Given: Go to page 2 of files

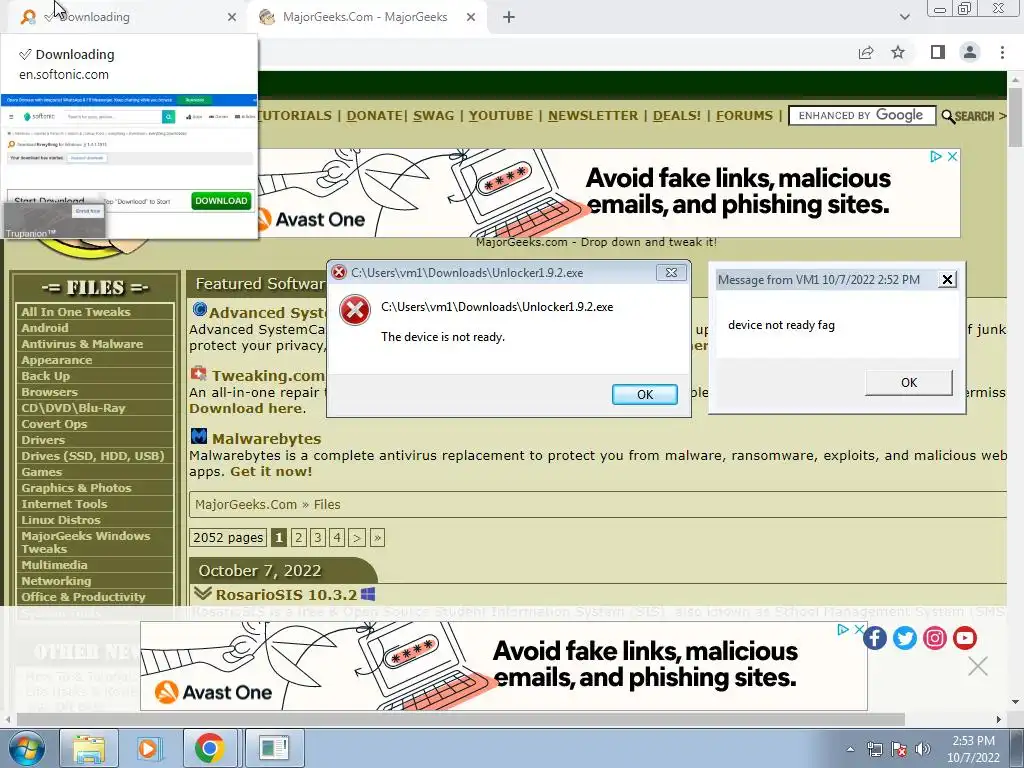Looking at the screenshot, I should (x=298, y=537).
